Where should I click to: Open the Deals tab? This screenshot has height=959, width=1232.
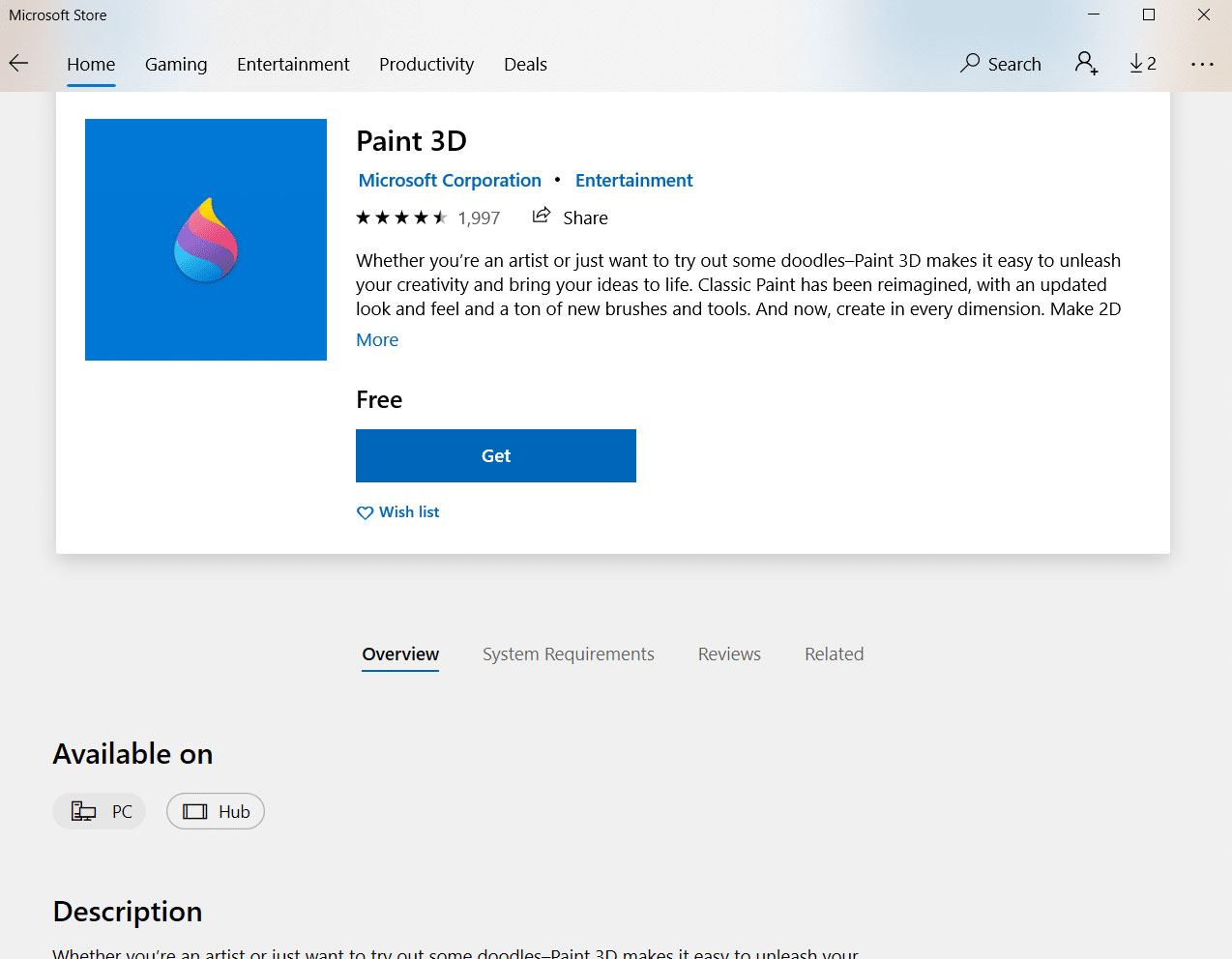tap(525, 65)
